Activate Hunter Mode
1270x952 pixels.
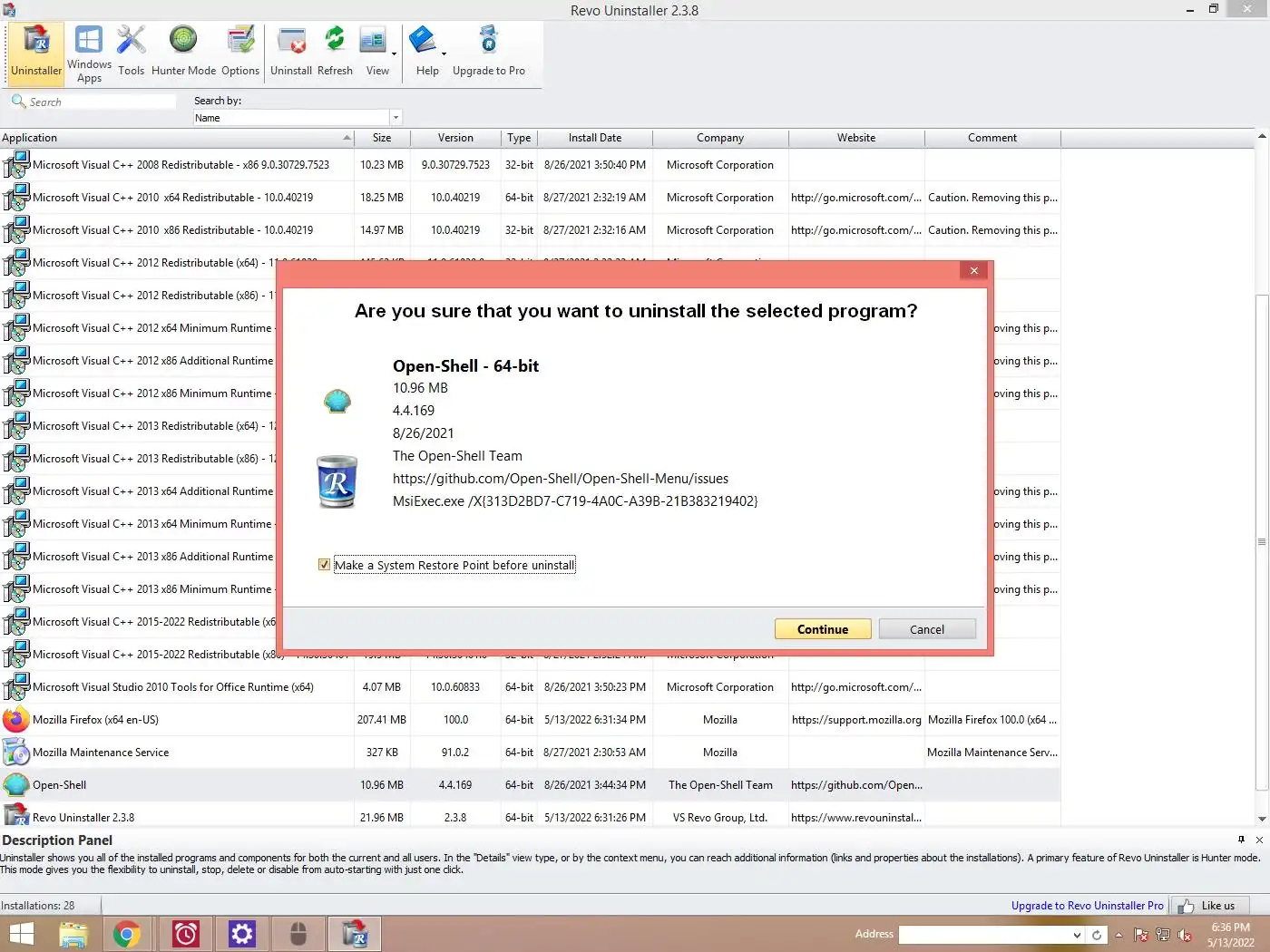[x=183, y=53]
